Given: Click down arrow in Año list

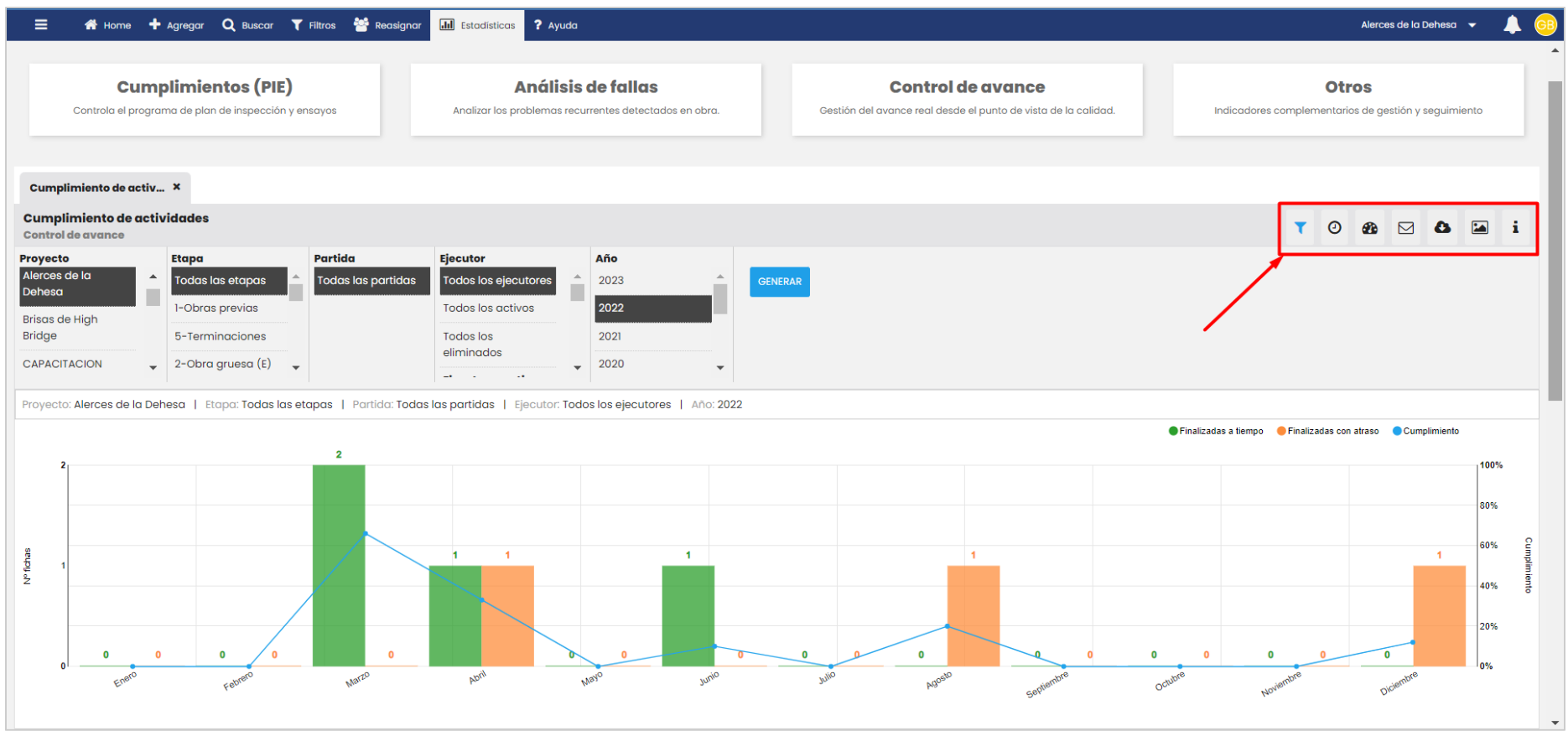Looking at the screenshot, I should [x=720, y=368].
